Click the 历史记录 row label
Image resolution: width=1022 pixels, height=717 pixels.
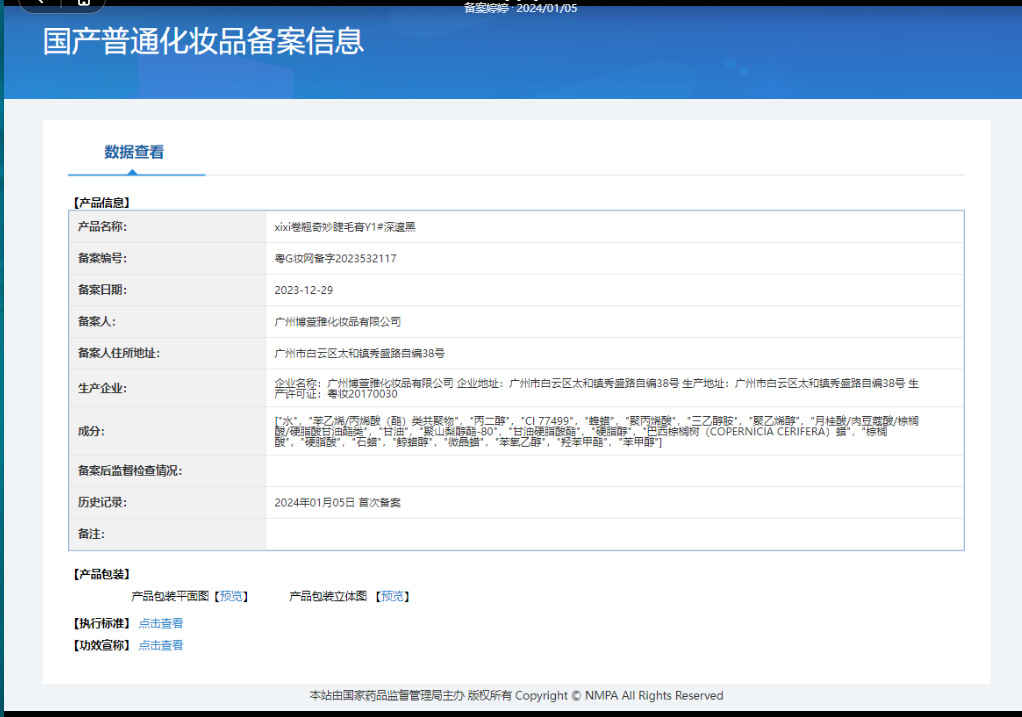click(102, 503)
